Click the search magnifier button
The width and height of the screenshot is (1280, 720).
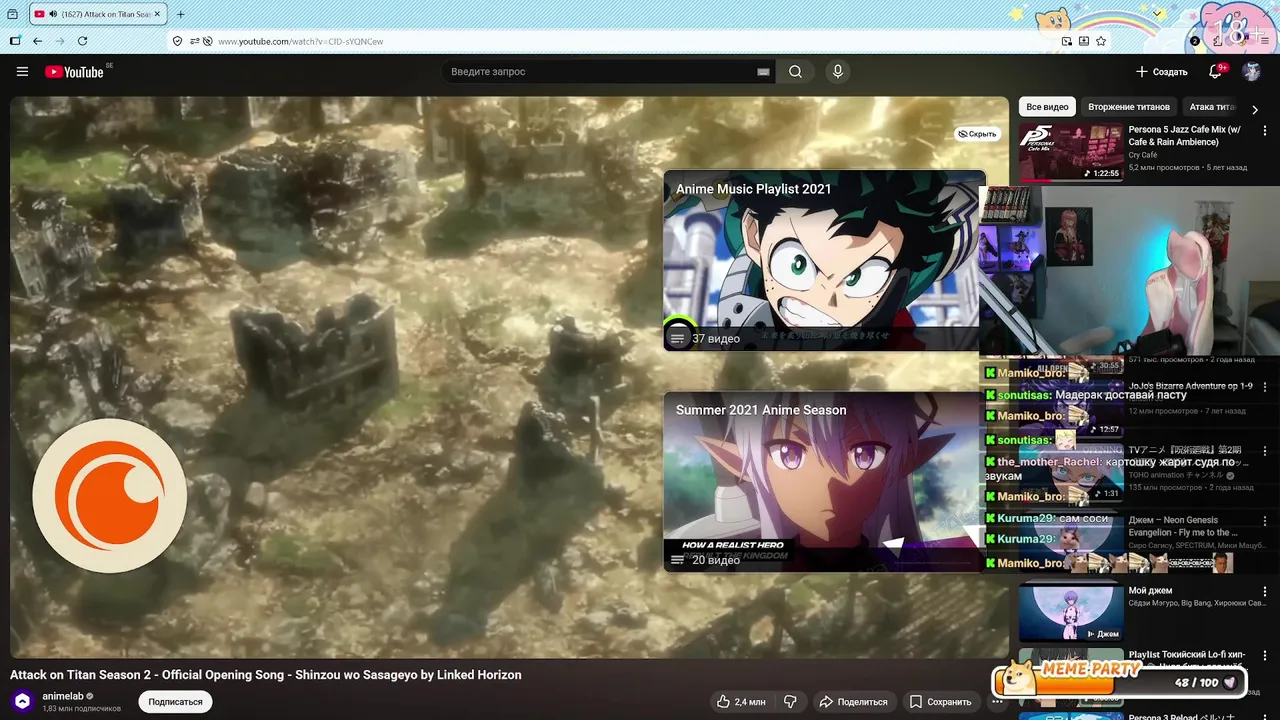click(795, 72)
